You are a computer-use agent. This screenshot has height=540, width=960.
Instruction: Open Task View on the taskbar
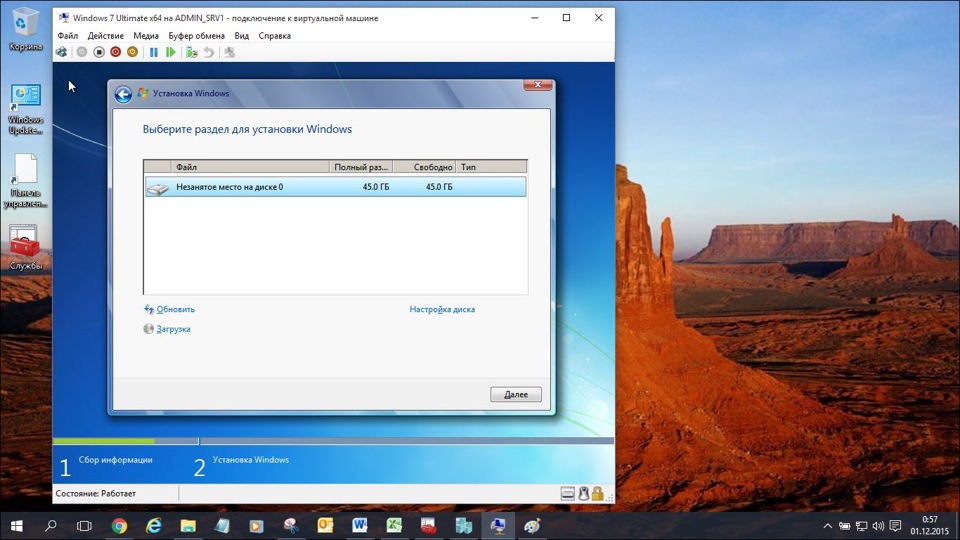84,526
